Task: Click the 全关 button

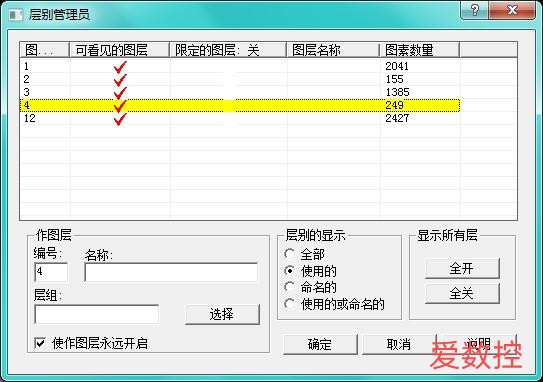Action: click(462, 293)
